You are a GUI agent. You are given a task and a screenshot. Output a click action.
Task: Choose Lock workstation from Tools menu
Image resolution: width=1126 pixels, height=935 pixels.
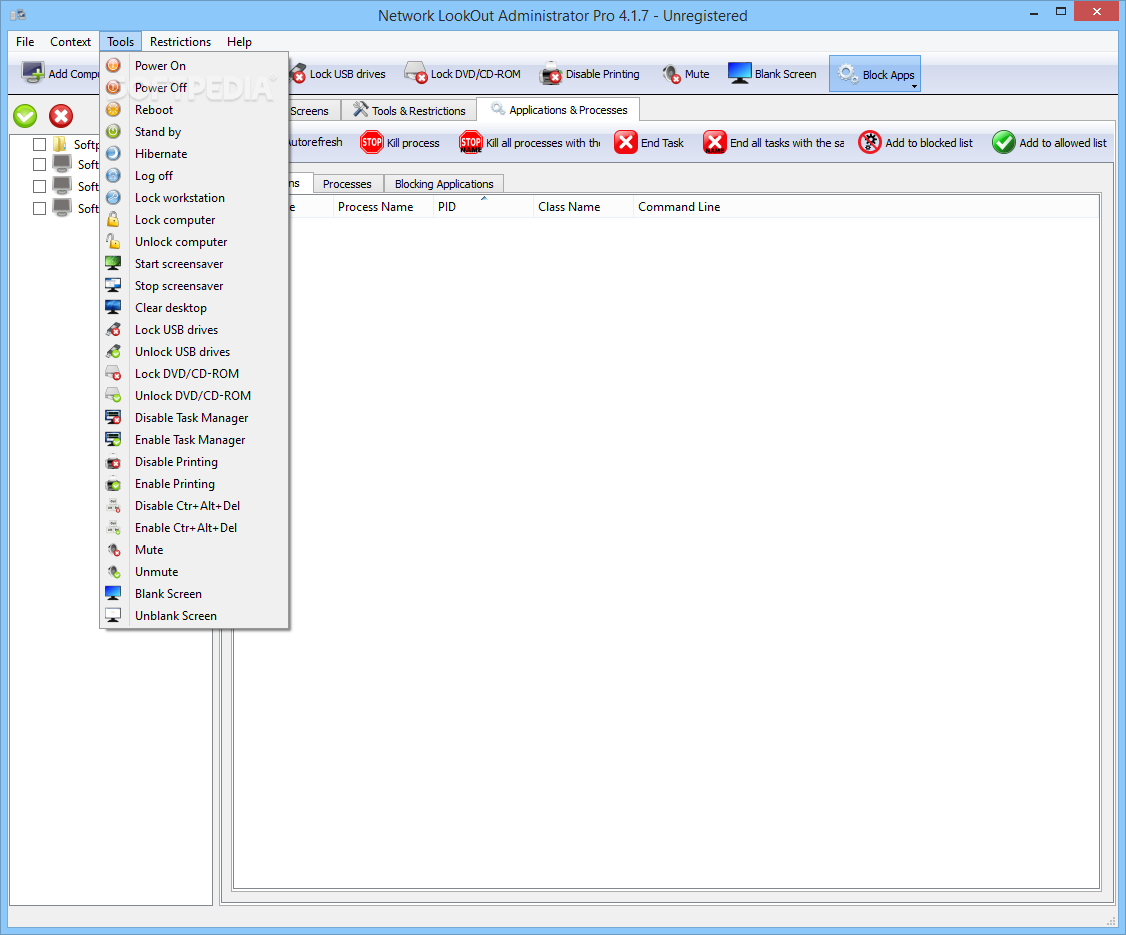click(x=195, y=197)
